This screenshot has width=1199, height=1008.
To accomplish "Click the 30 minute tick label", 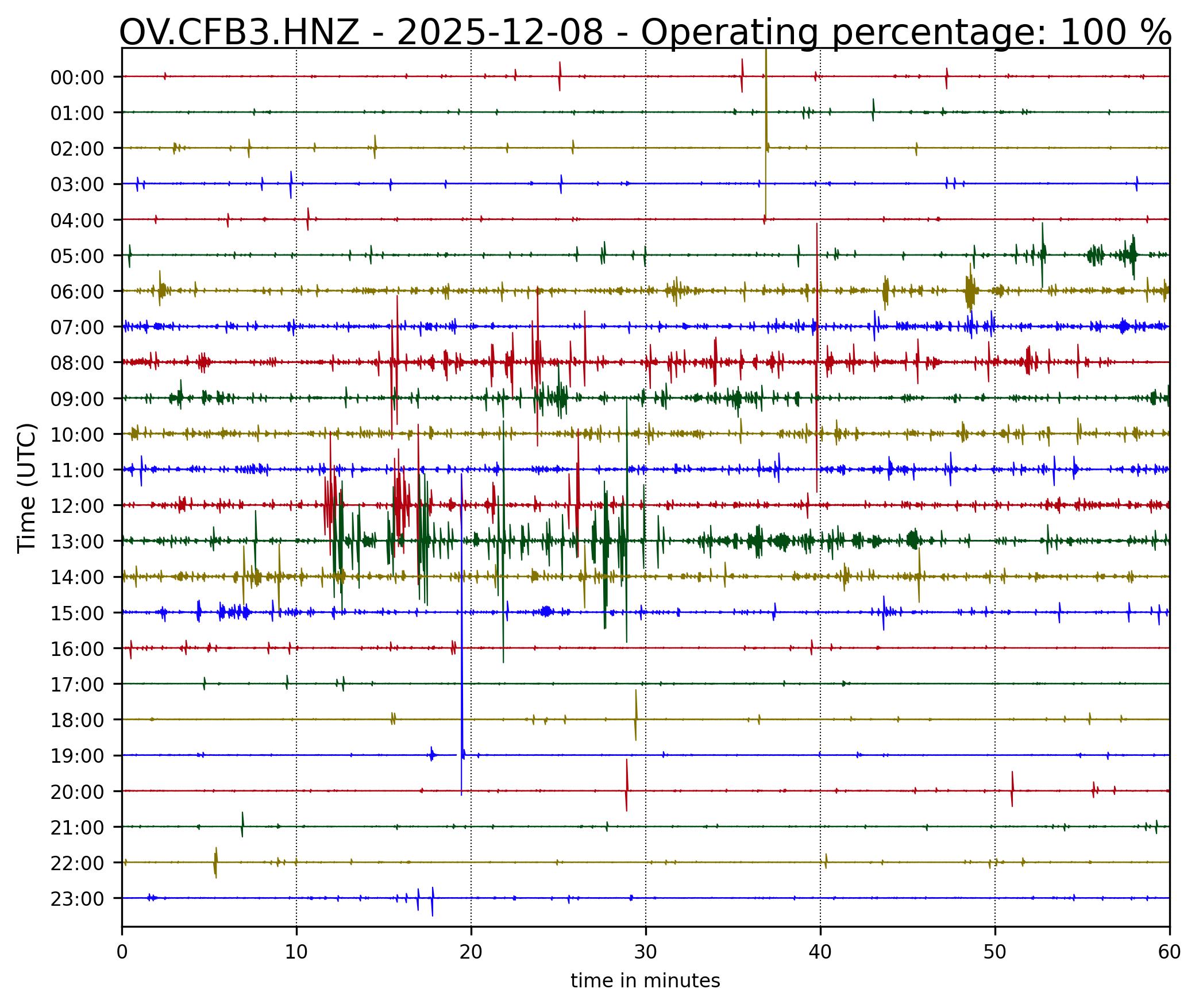I will (x=645, y=953).
